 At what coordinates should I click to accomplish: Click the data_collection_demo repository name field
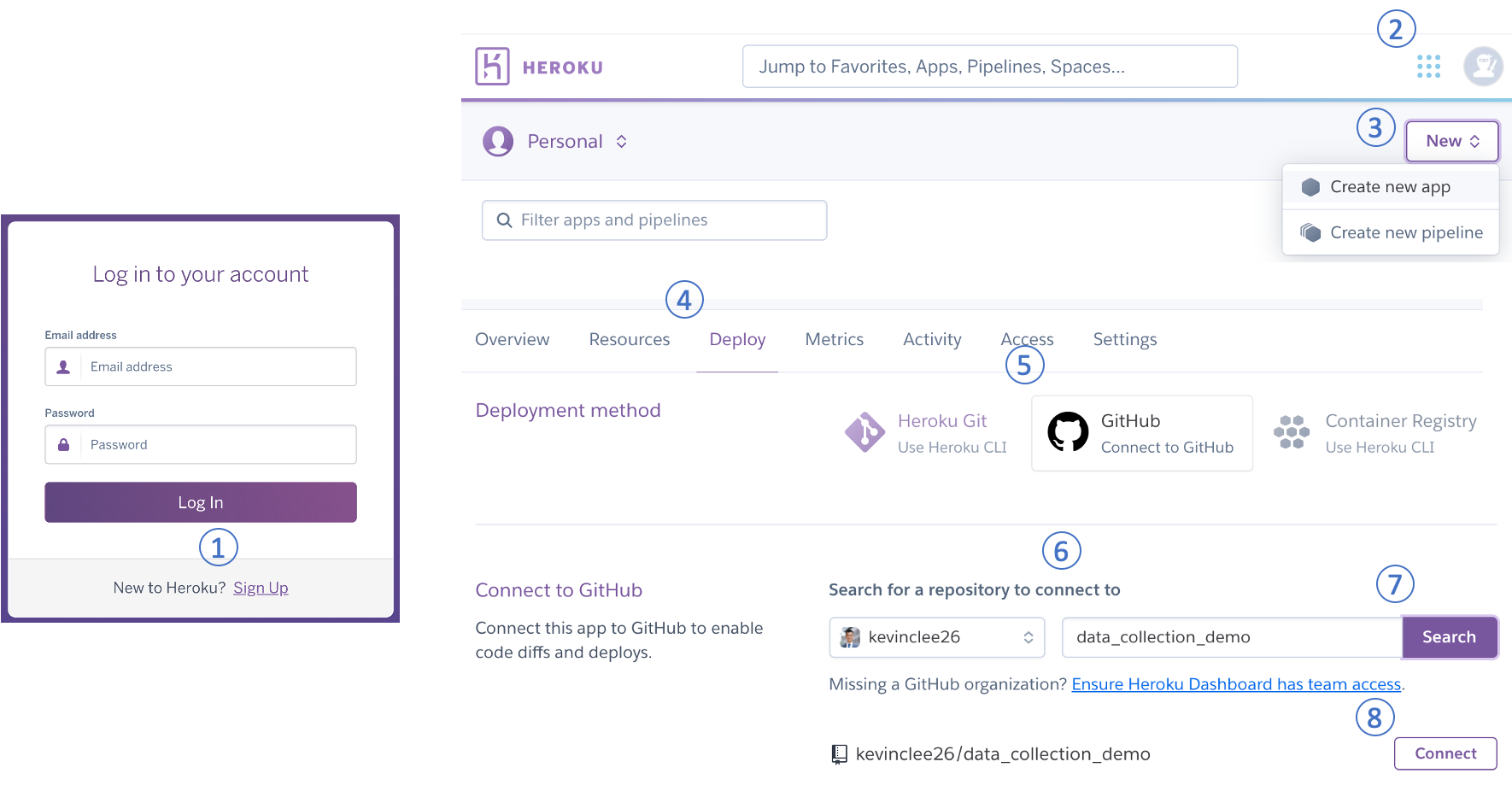tap(1232, 637)
